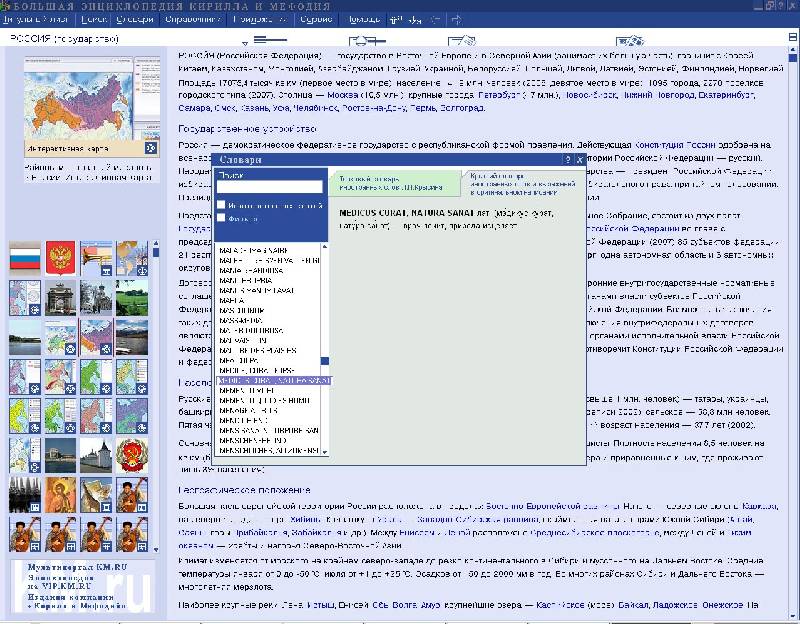Select the highlighted MEDICUS CURAT, NATURA SANAT entry

coord(274,381)
